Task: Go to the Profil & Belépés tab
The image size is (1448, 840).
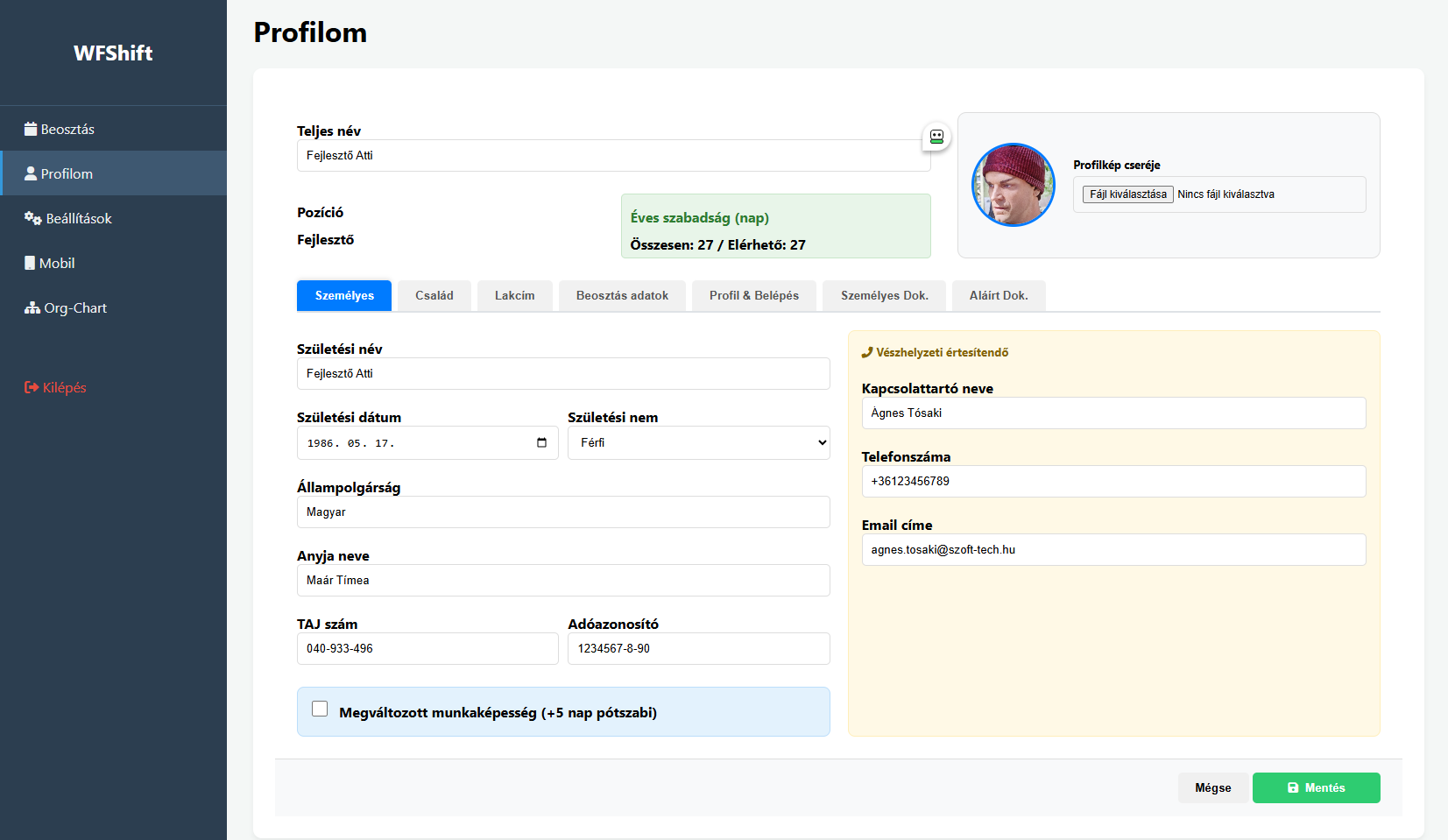Action: [x=753, y=295]
